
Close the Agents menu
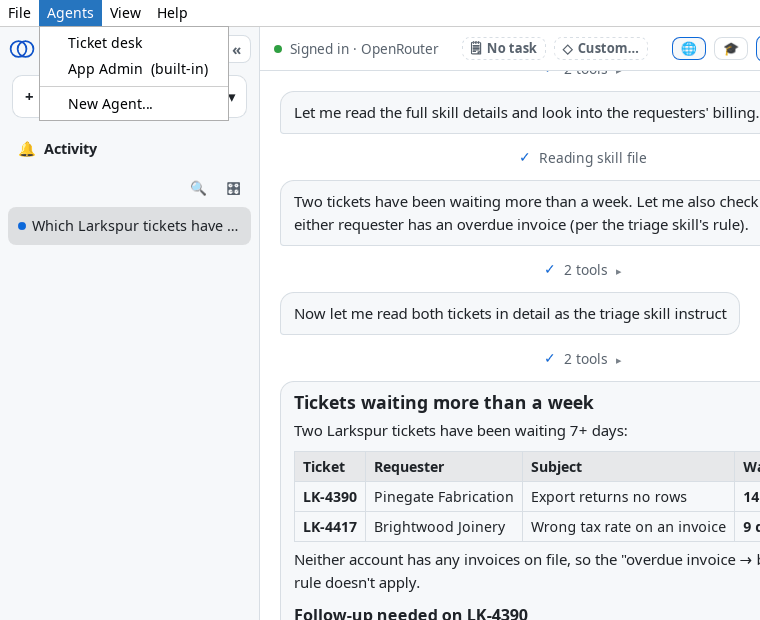[x=70, y=13]
